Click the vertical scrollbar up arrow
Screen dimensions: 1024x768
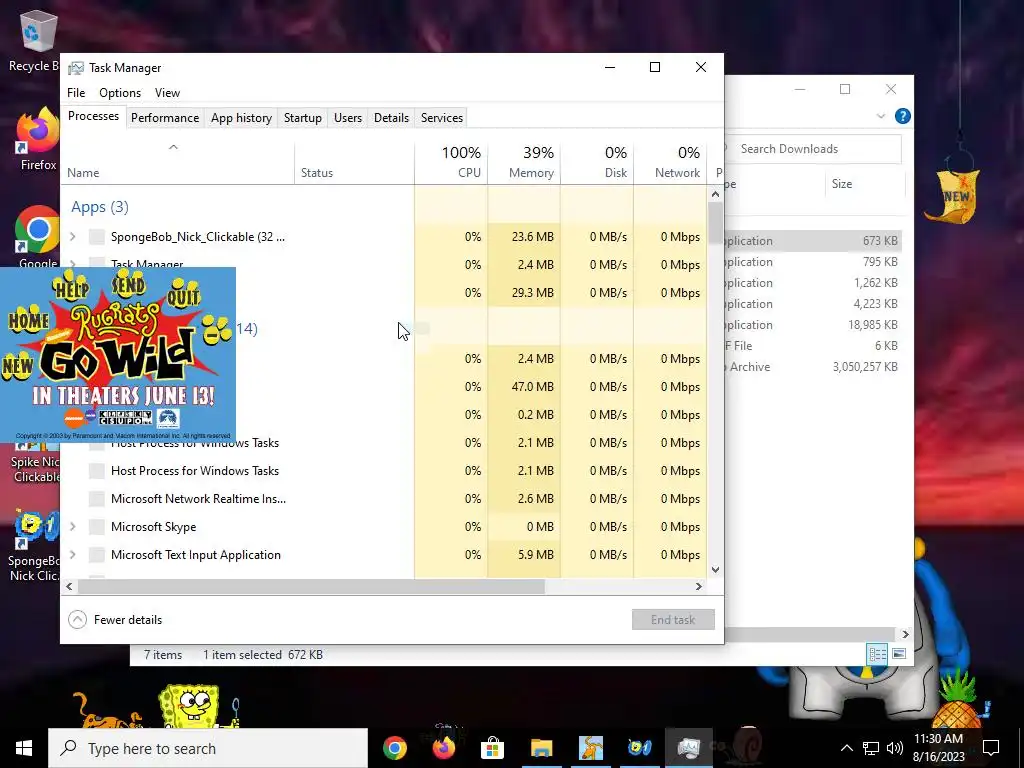(x=715, y=194)
